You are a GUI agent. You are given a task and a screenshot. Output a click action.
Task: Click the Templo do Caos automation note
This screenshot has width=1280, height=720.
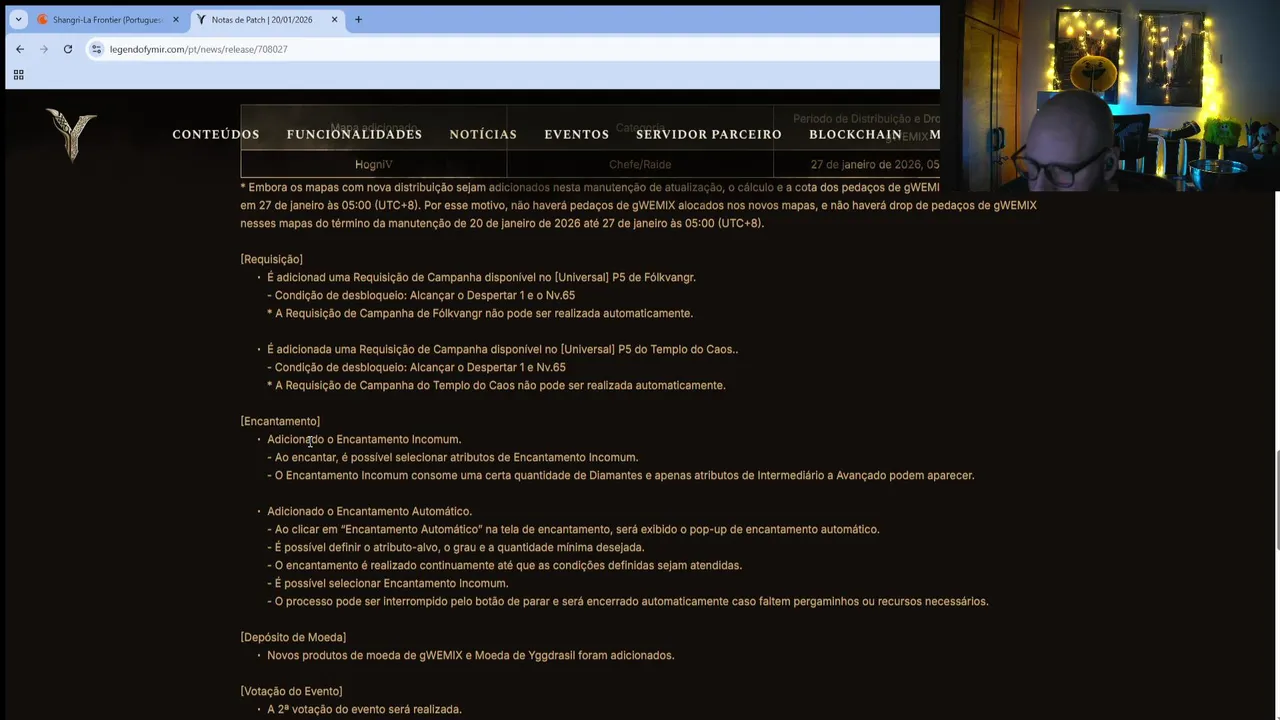[496, 385]
